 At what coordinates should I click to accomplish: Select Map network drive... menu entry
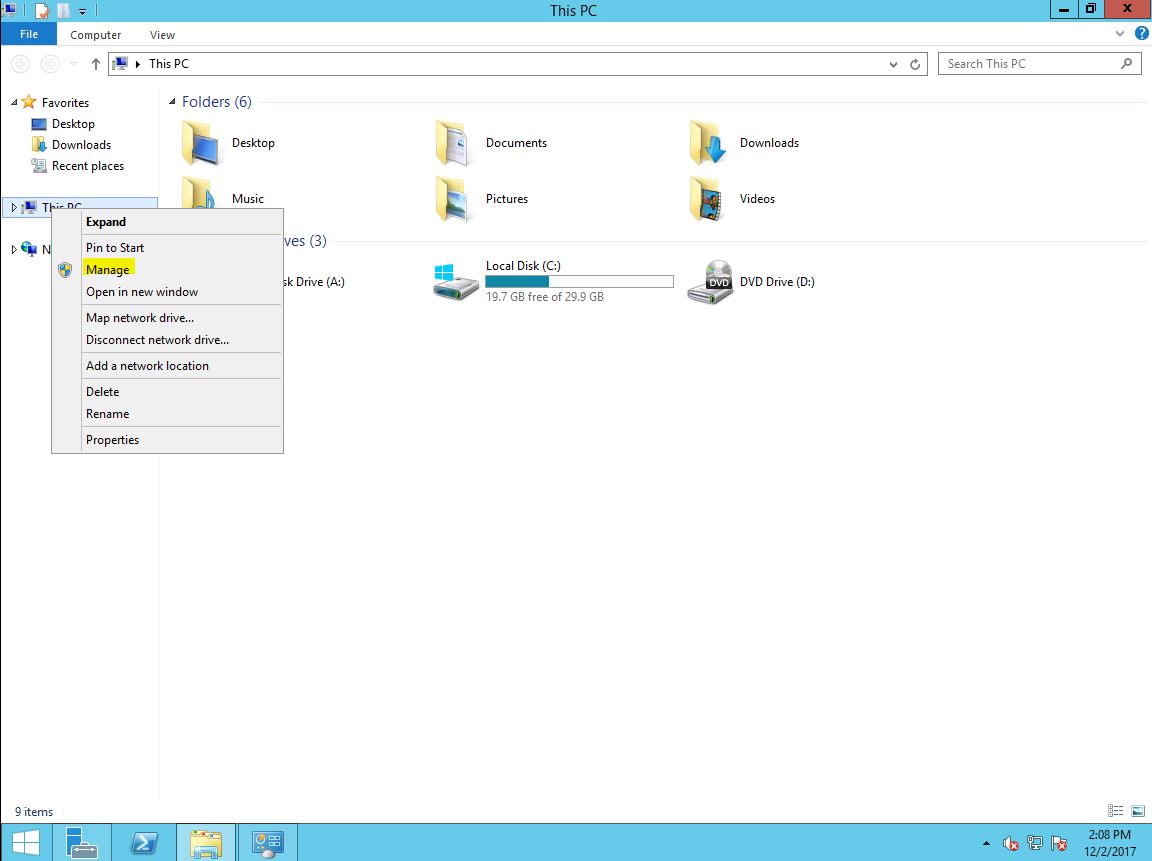click(x=140, y=318)
